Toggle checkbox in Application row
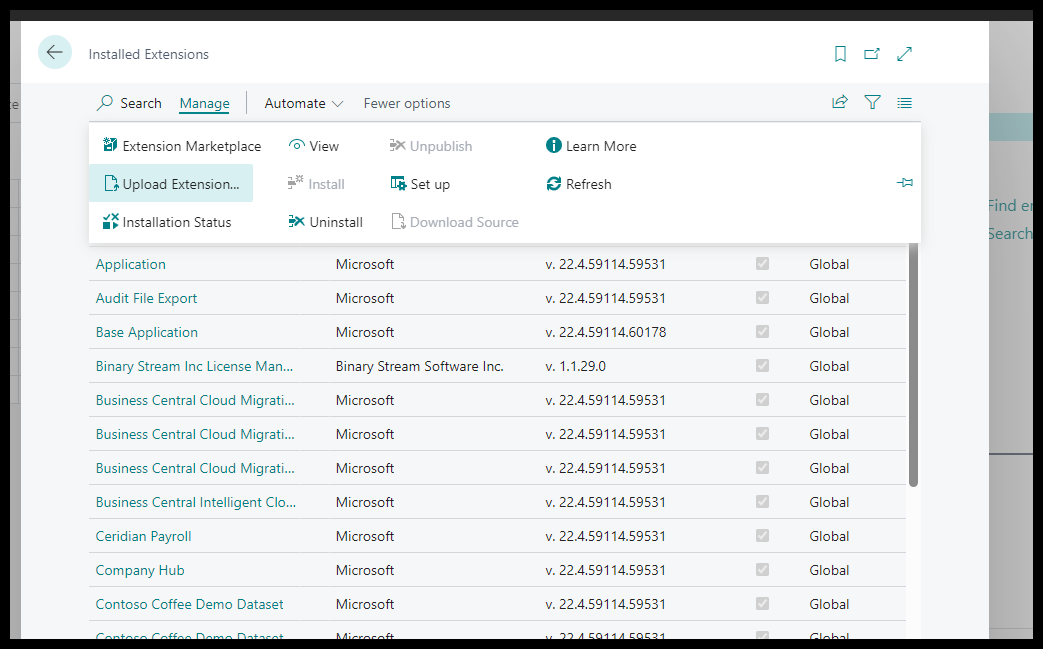 pyautogui.click(x=762, y=264)
